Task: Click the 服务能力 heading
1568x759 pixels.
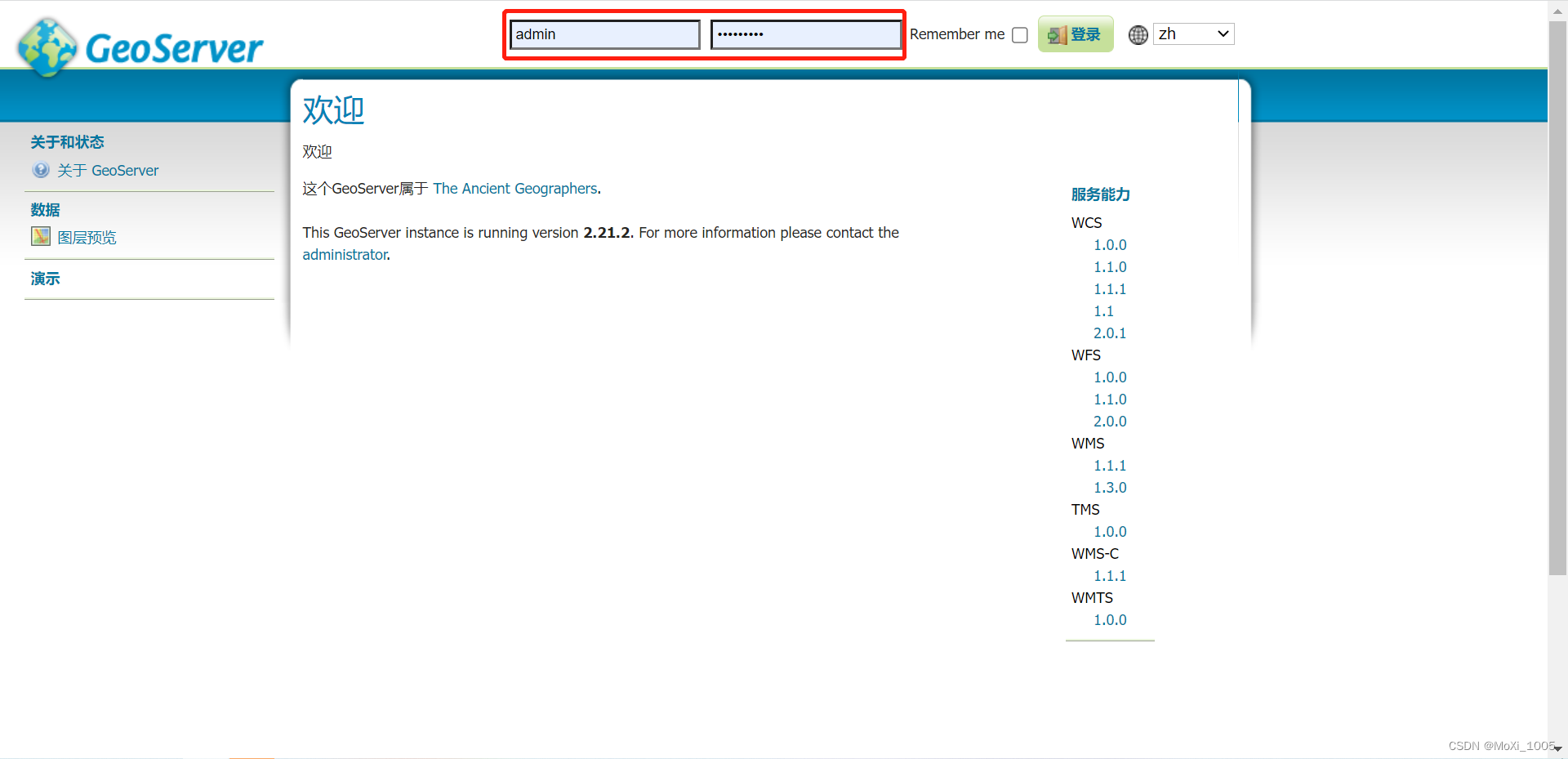Action: [1101, 194]
